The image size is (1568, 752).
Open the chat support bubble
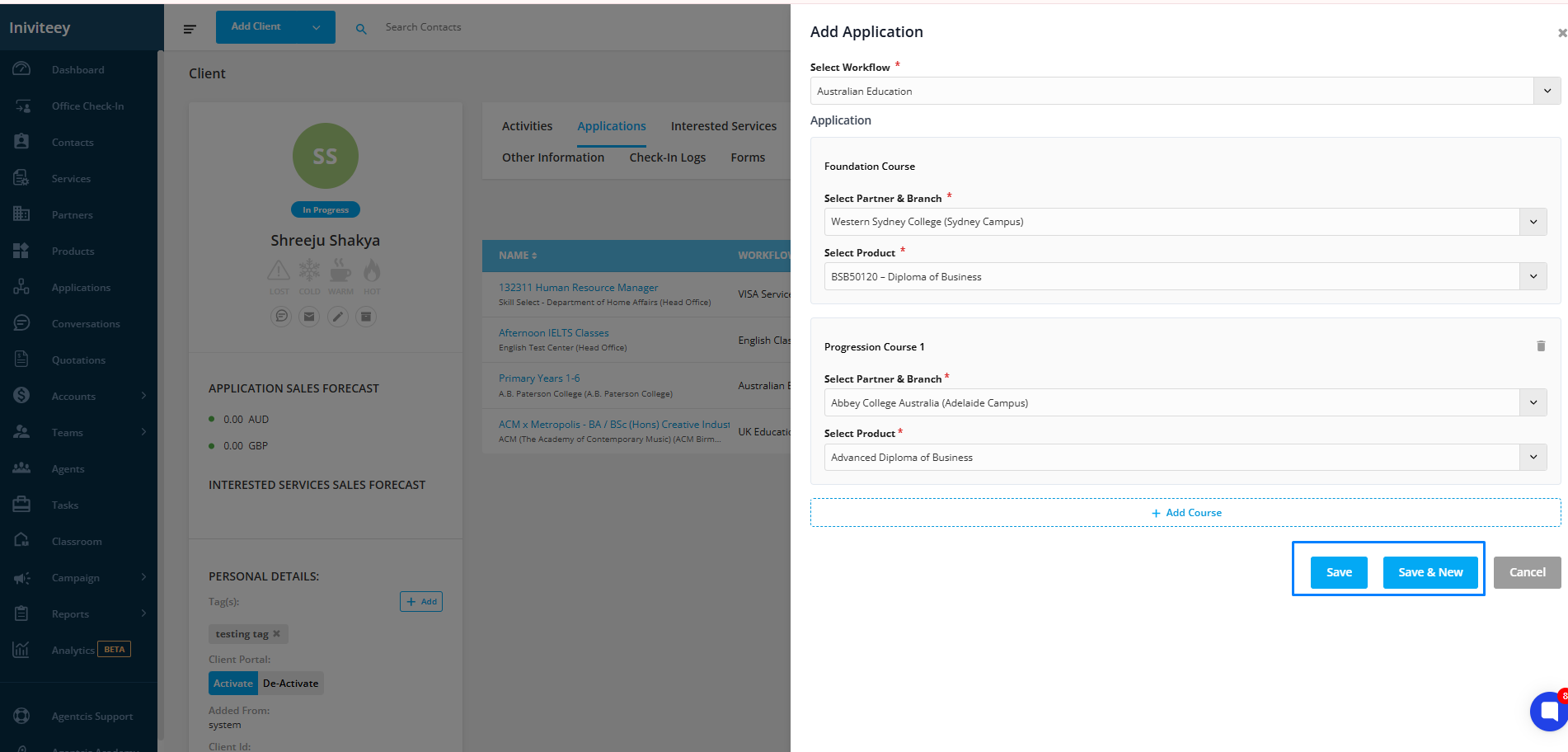point(1548,711)
